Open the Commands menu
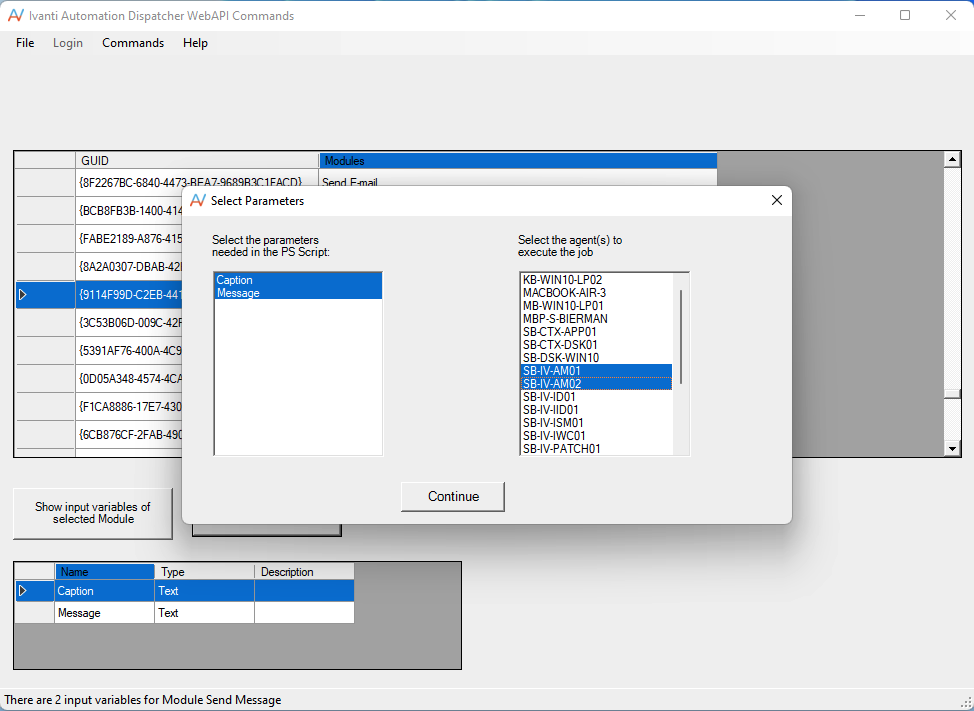Image resolution: width=974 pixels, height=711 pixels. (x=133, y=43)
